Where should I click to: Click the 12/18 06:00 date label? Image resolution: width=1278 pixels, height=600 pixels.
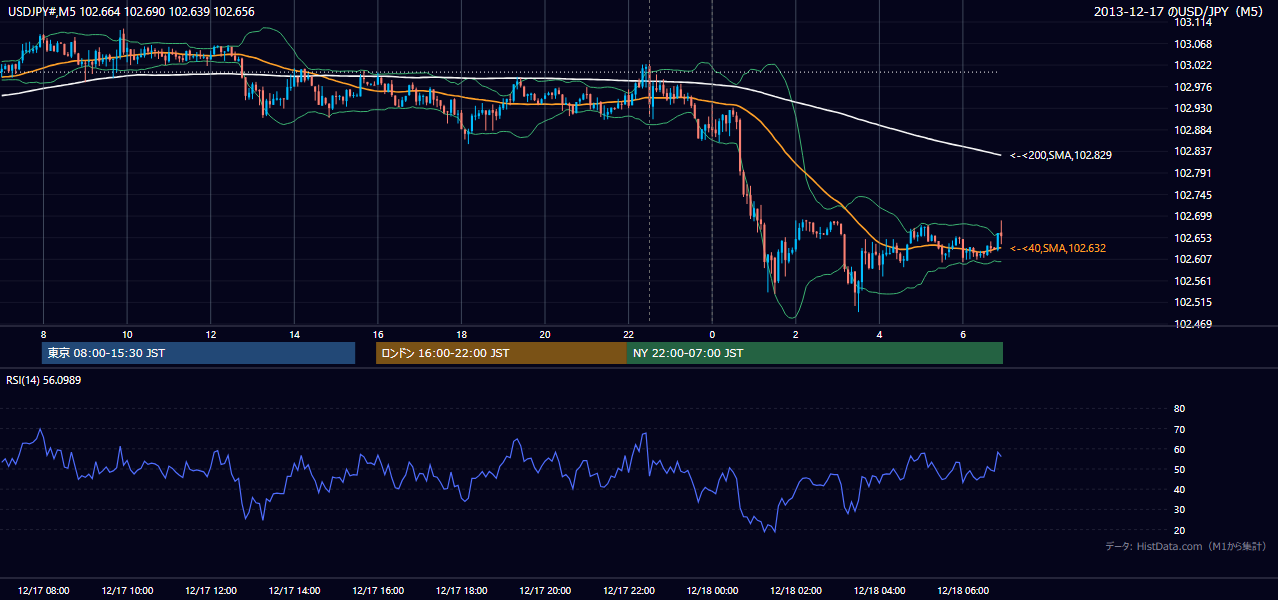coord(962,591)
